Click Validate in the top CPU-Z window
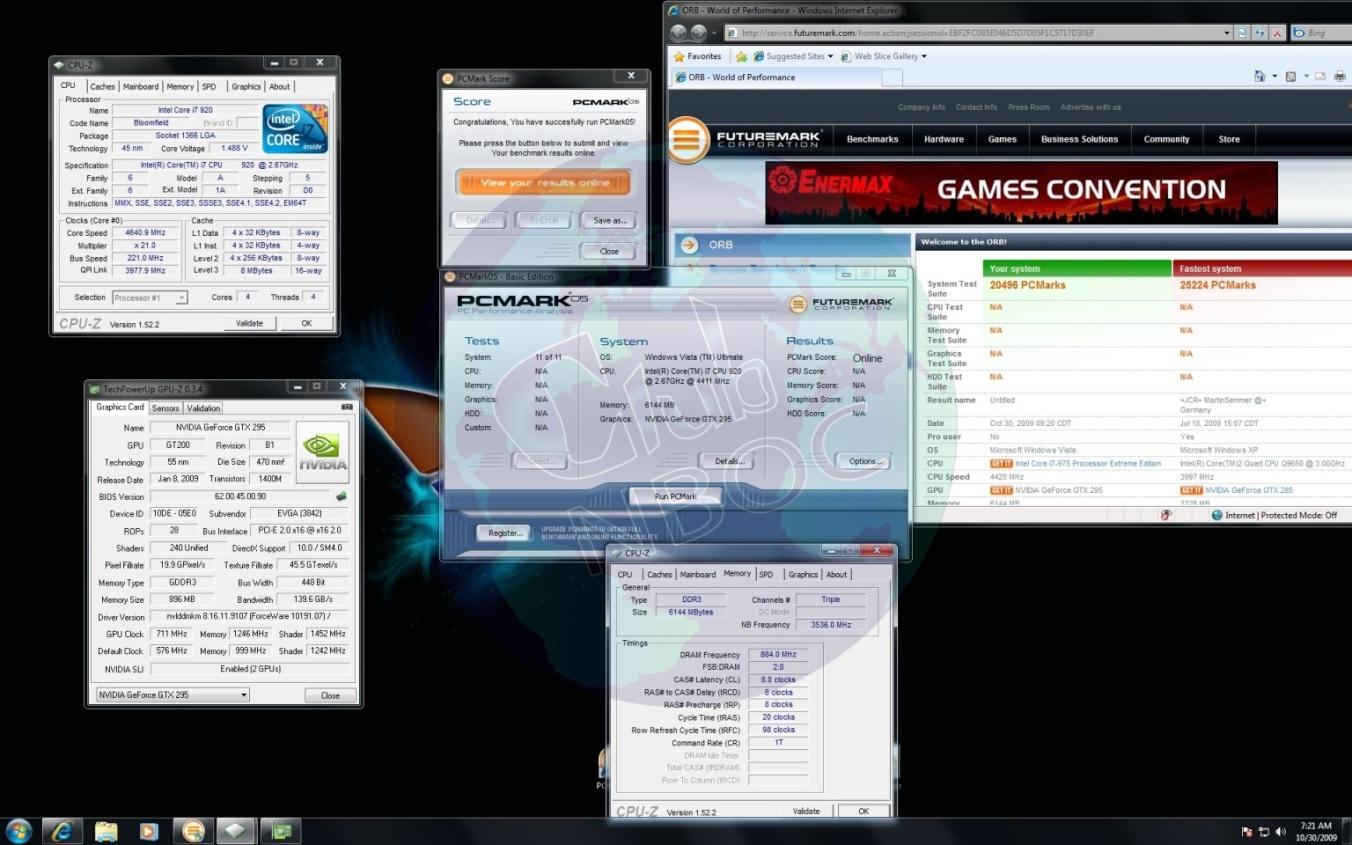Image resolution: width=1352 pixels, height=845 pixels. 249,323
